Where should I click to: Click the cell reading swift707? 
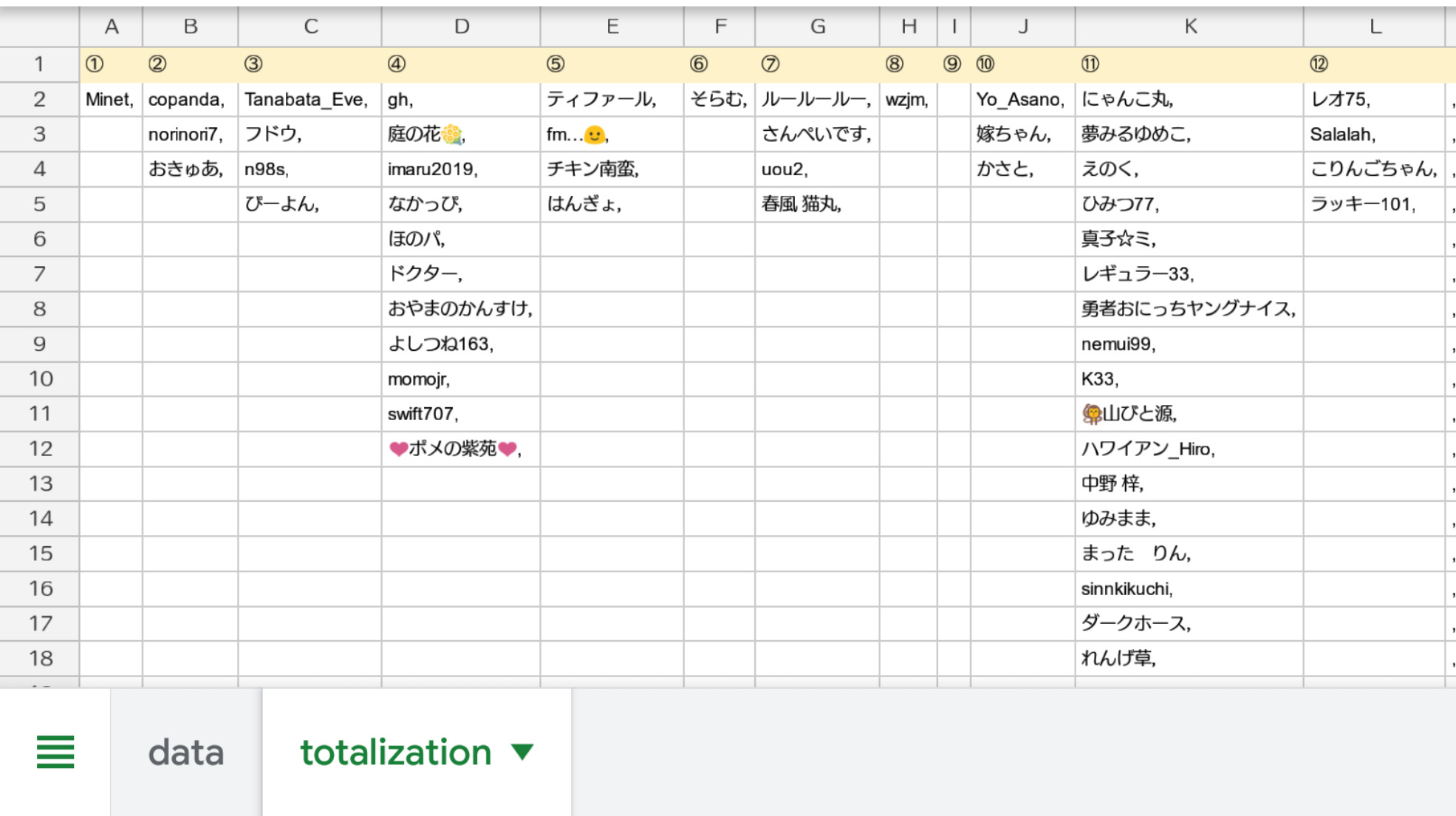pyautogui.click(x=423, y=414)
